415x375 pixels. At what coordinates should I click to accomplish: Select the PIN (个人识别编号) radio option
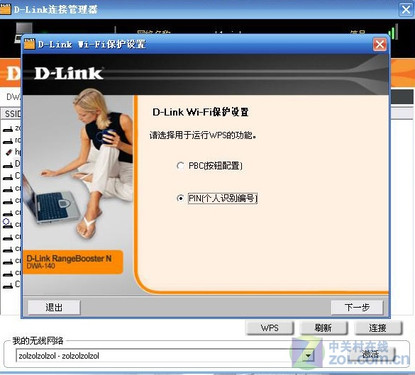(x=180, y=198)
